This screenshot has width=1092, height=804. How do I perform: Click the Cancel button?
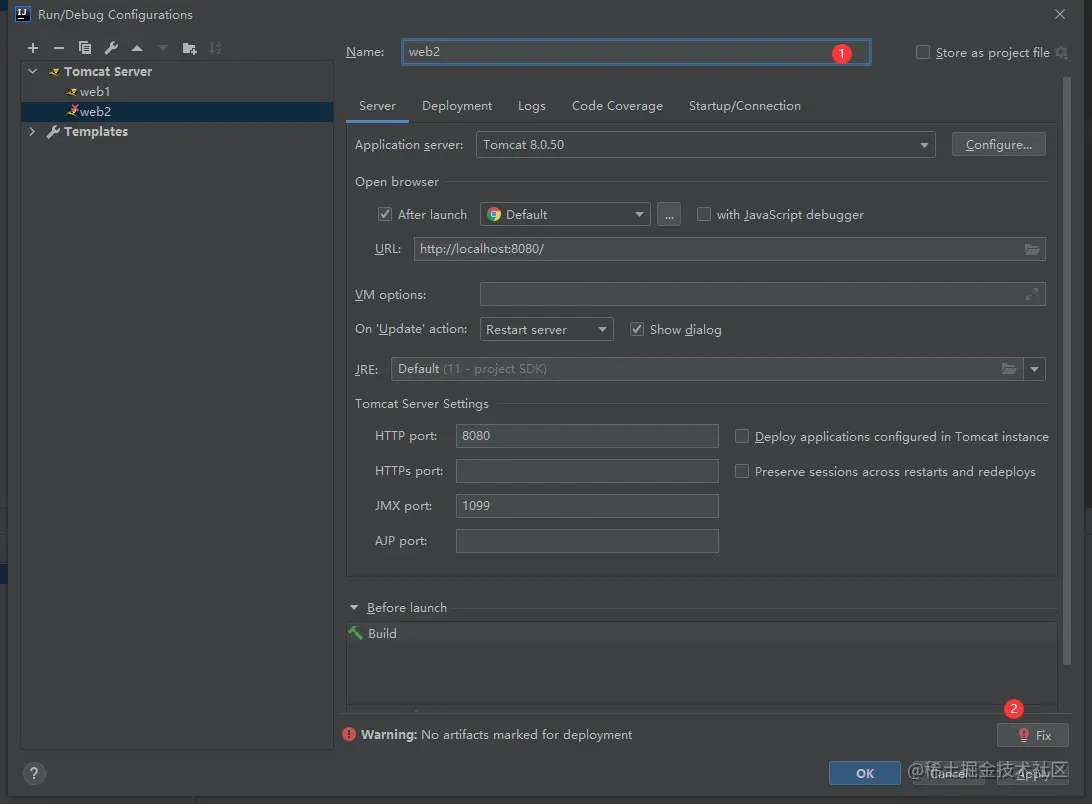[x=949, y=773]
